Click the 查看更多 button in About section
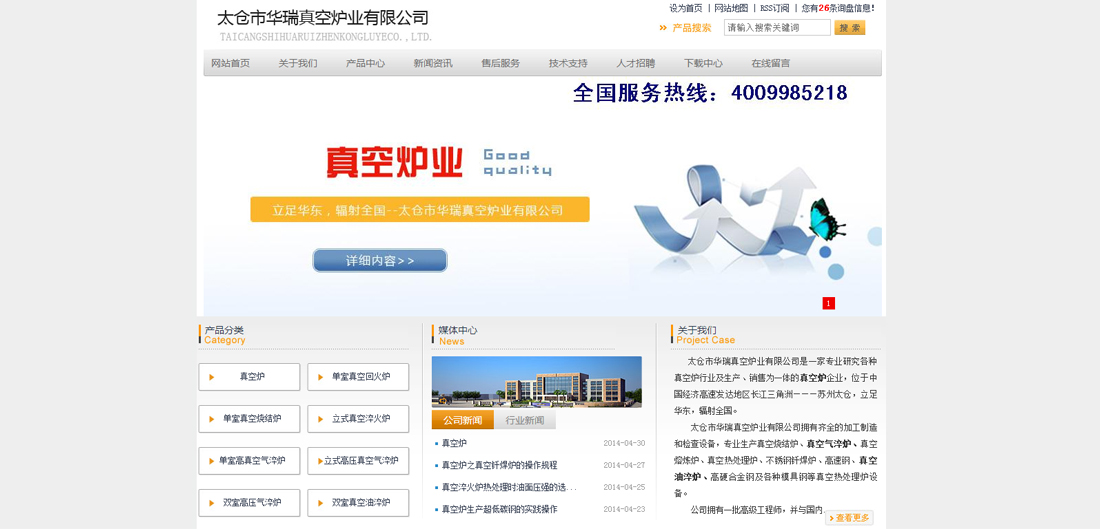Image resolution: width=1100 pixels, height=529 pixels. click(x=849, y=517)
